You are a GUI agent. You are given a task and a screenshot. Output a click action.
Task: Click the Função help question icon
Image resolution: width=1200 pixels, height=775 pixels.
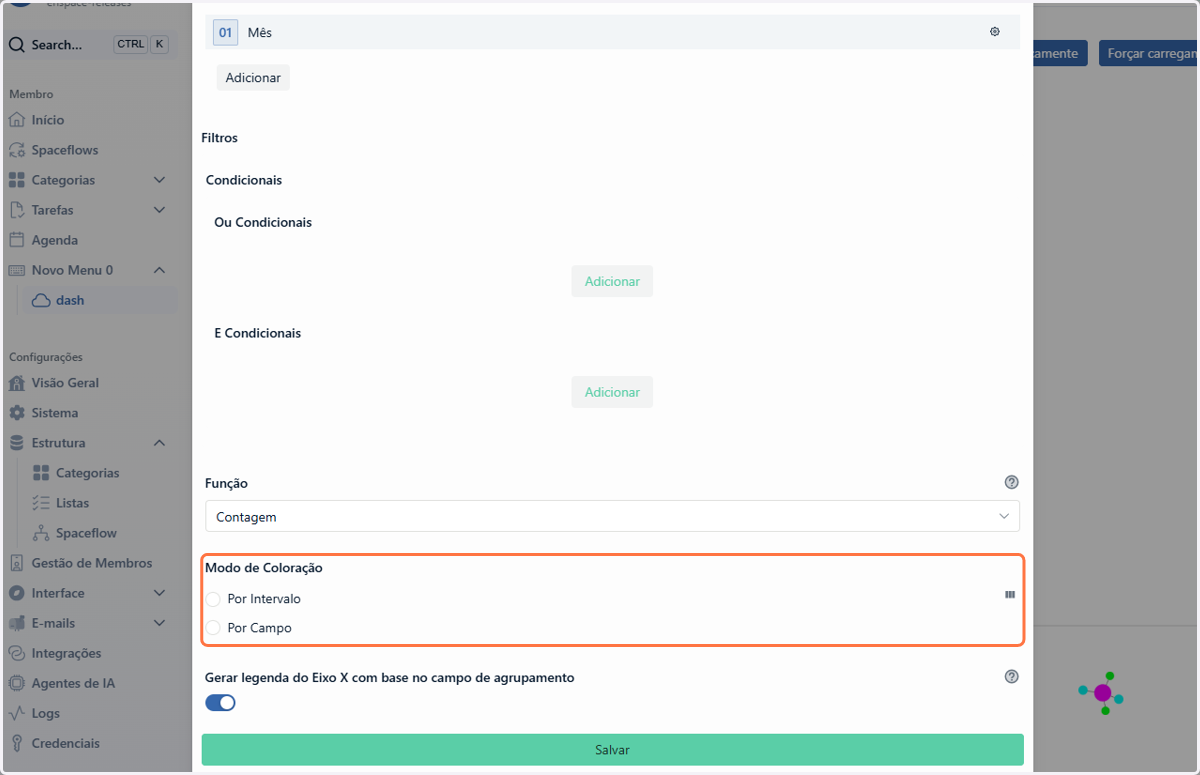[1011, 482]
